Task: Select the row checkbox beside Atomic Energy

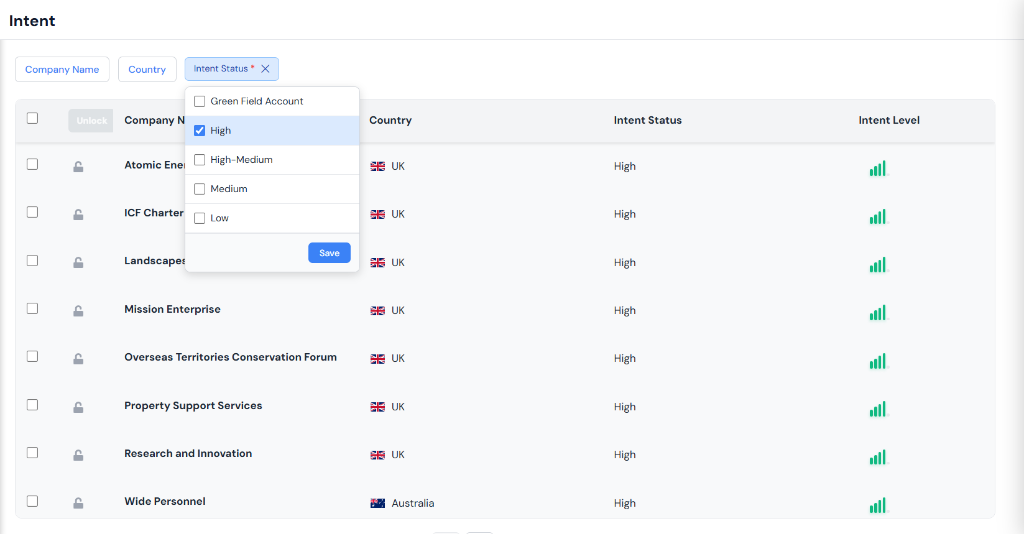Action: 33,164
